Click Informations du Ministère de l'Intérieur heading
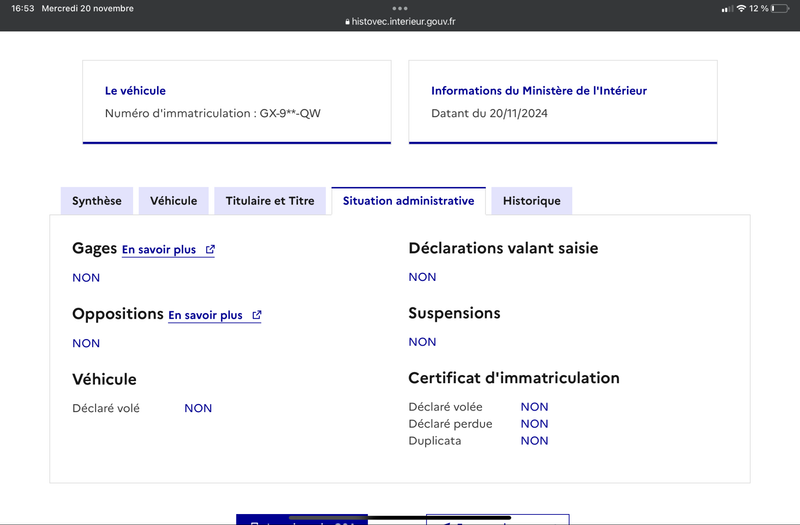 coord(539,91)
